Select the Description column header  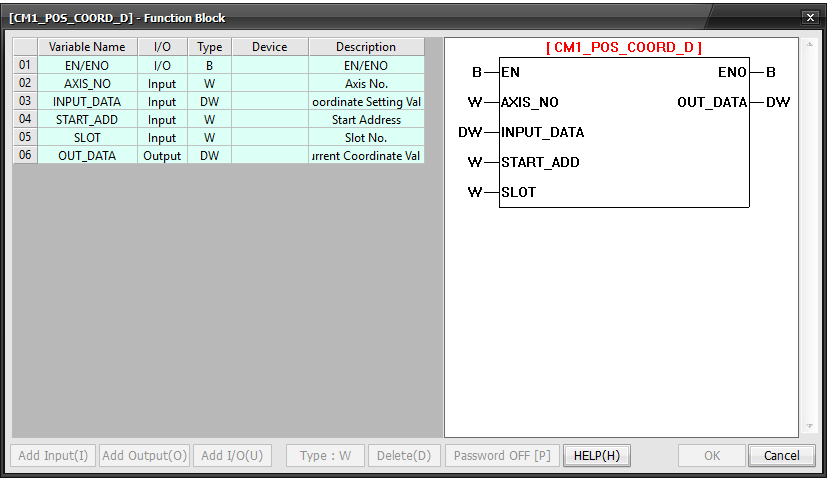[x=366, y=47]
